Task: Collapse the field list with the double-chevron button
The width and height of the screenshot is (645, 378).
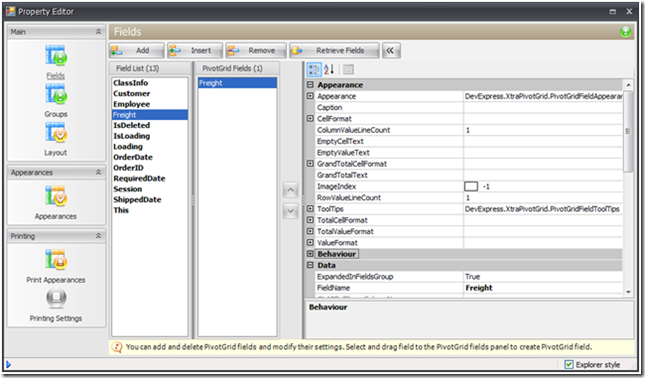Action: click(390, 51)
